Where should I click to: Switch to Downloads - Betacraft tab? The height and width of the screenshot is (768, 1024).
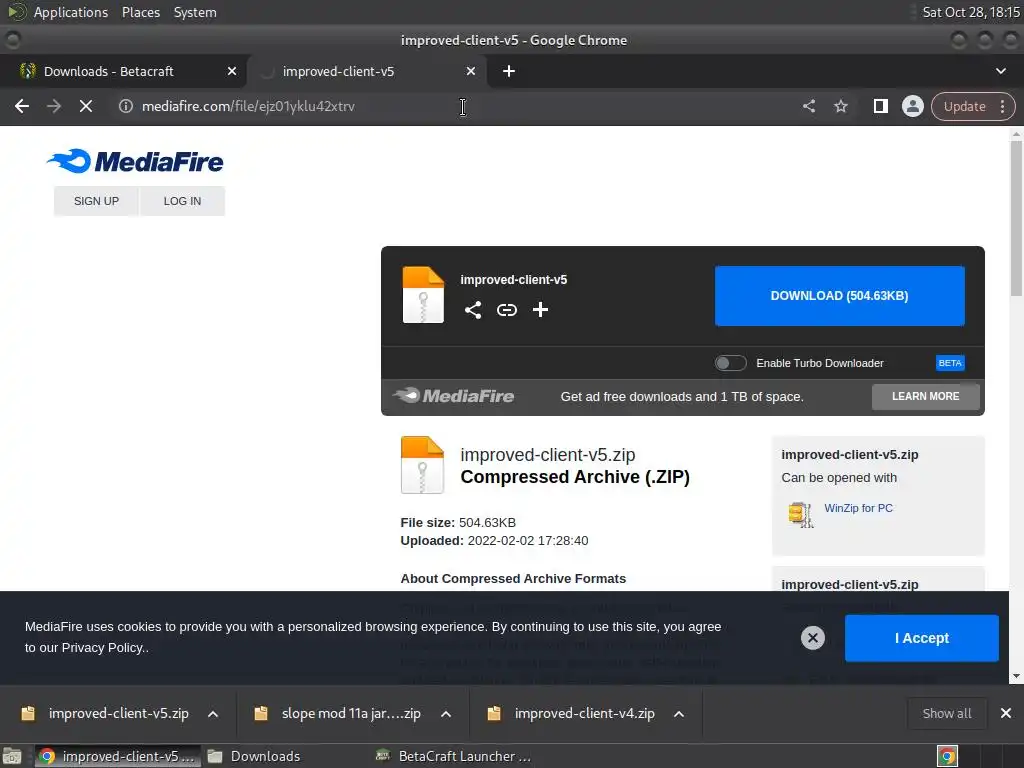coord(122,71)
